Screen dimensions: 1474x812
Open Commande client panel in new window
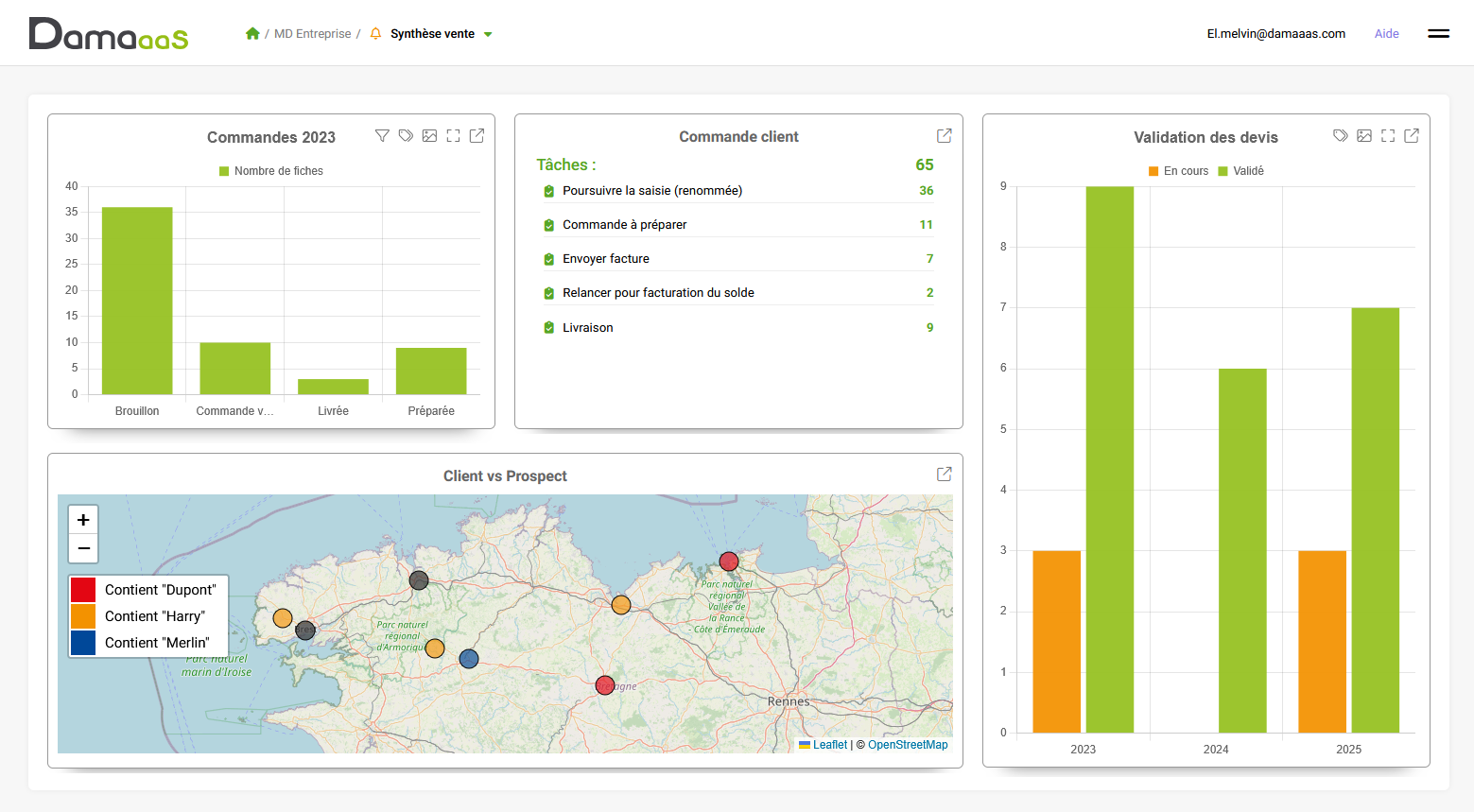[x=944, y=136]
